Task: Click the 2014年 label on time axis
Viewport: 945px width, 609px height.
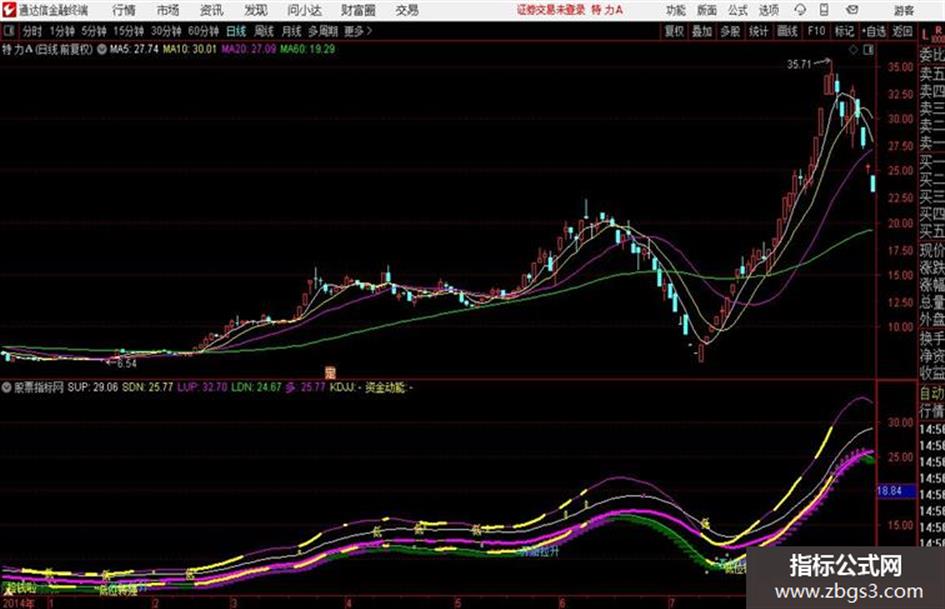Action: pos(19,603)
